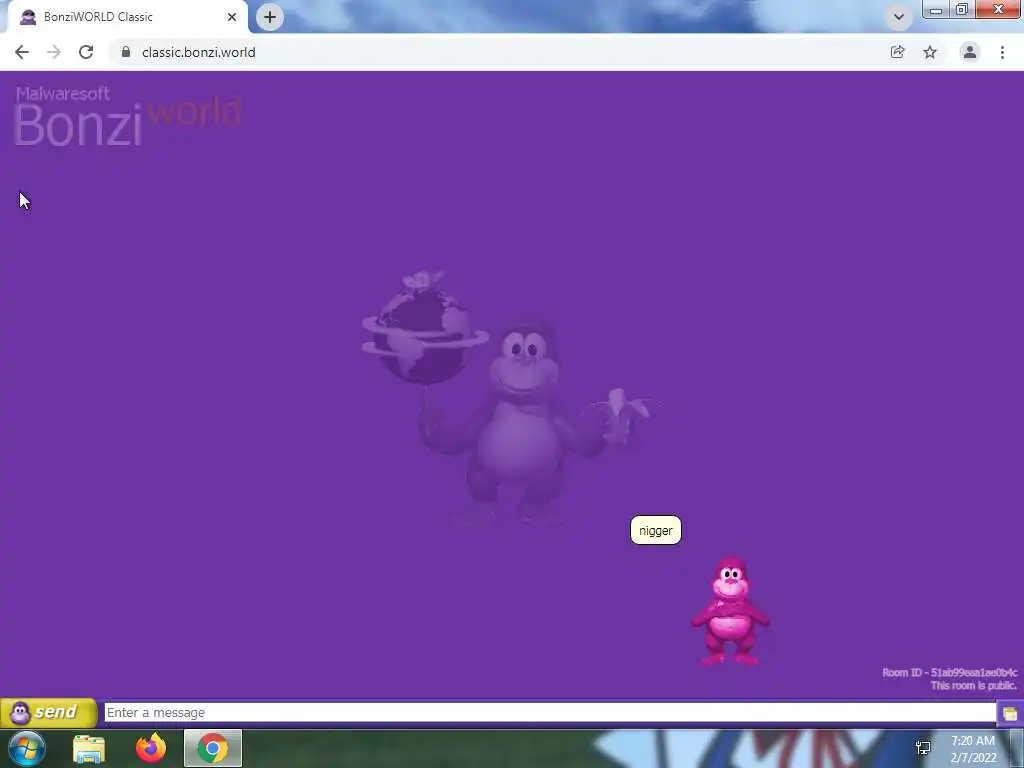This screenshot has height=768, width=1024.
Task: Expand the tab search chevron
Action: click(x=899, y=17)
